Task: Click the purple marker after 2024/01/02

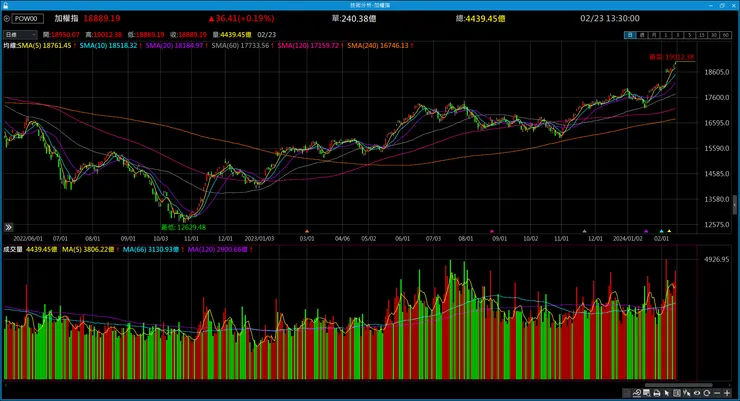Action: tap(646, 231)
